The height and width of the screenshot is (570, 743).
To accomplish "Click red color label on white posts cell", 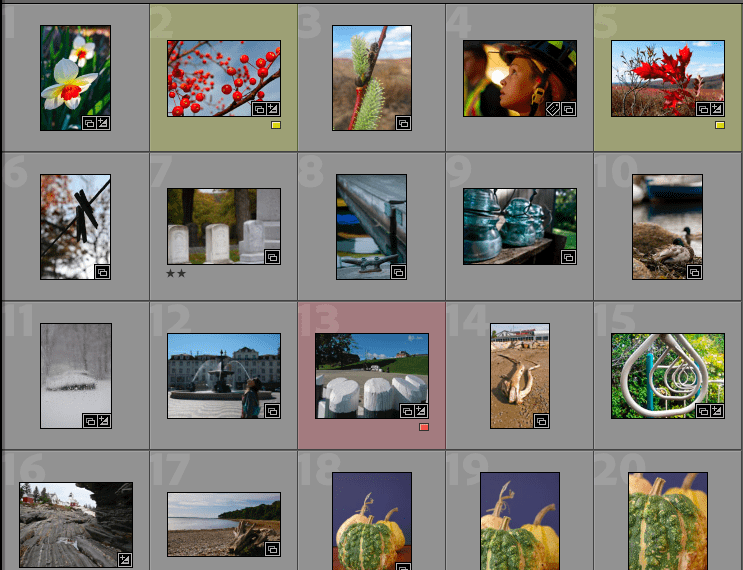I will [424, 427].
